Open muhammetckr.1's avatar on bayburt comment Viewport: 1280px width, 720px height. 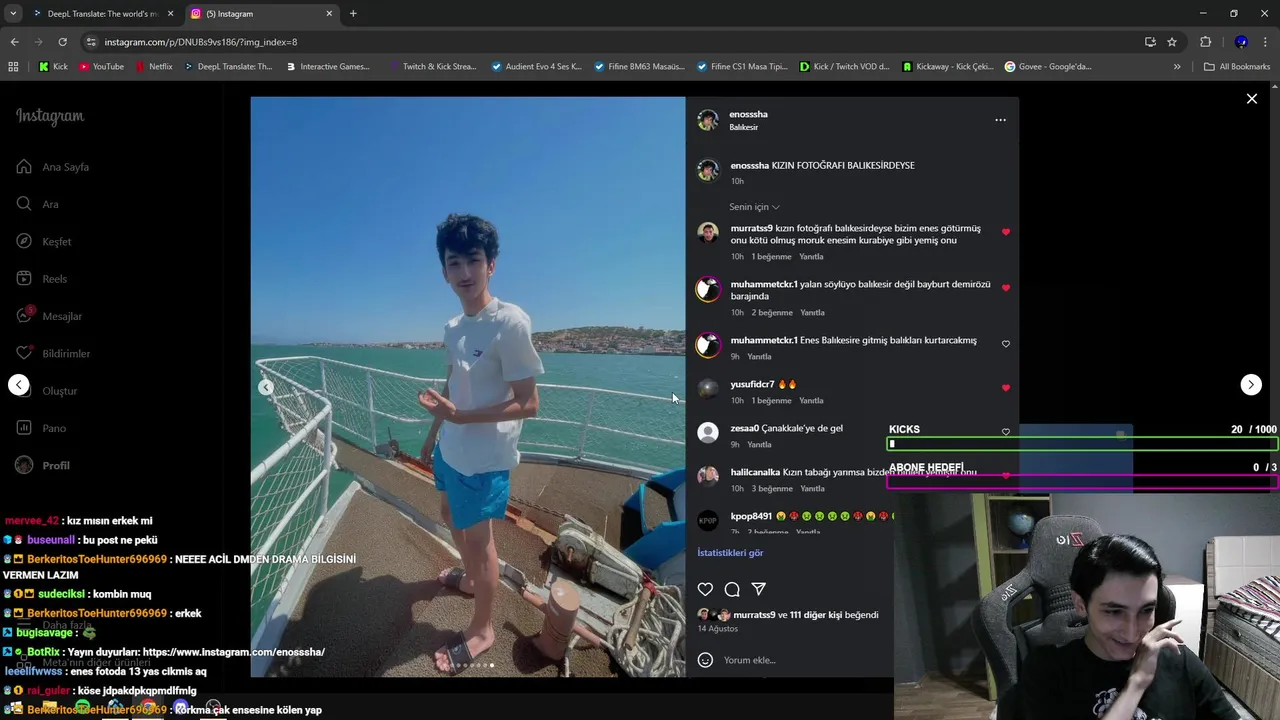(708, 289)
